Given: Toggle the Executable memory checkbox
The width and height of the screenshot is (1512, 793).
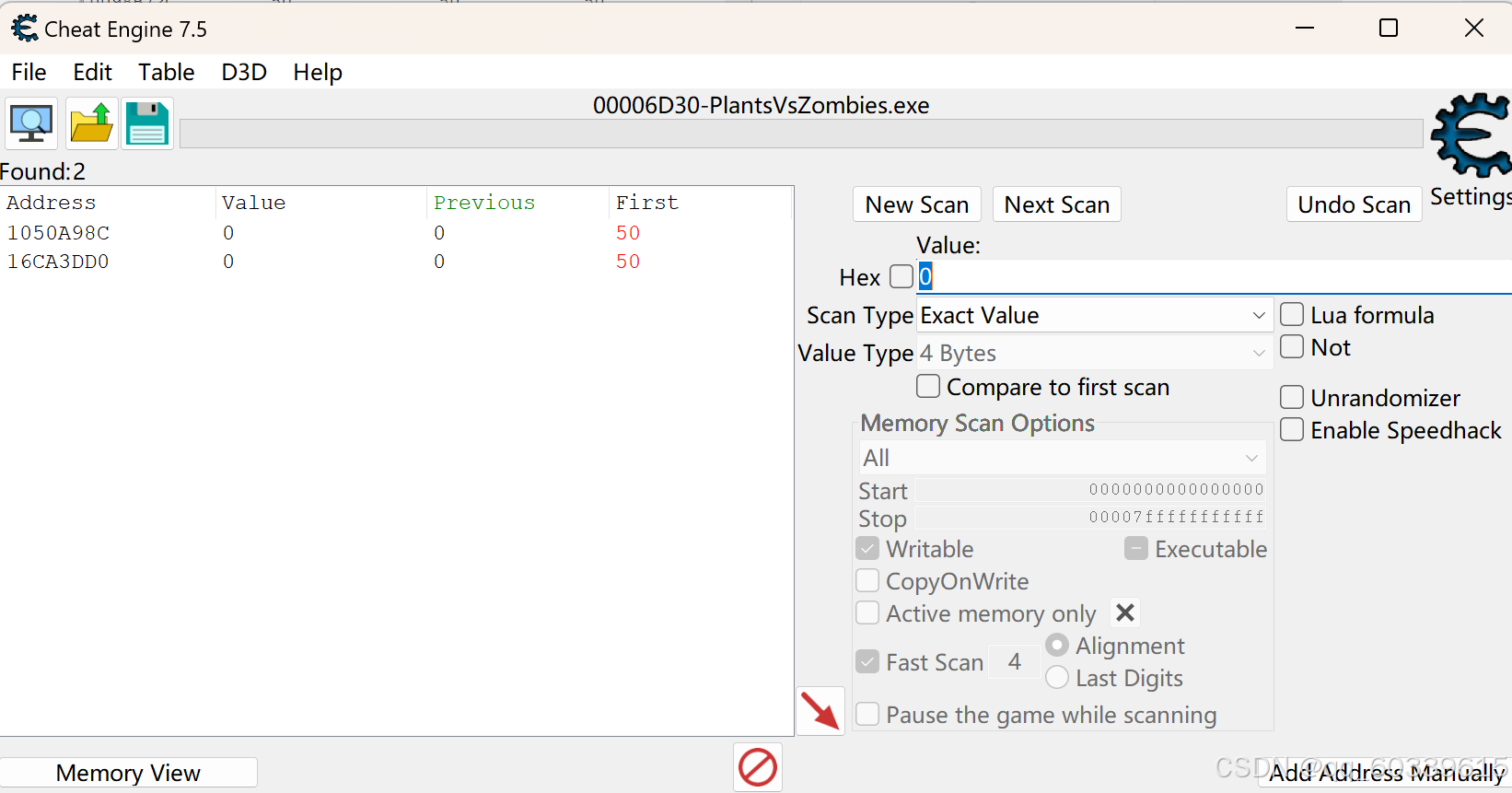Looking at the screenshot, I should [1136, 549].
